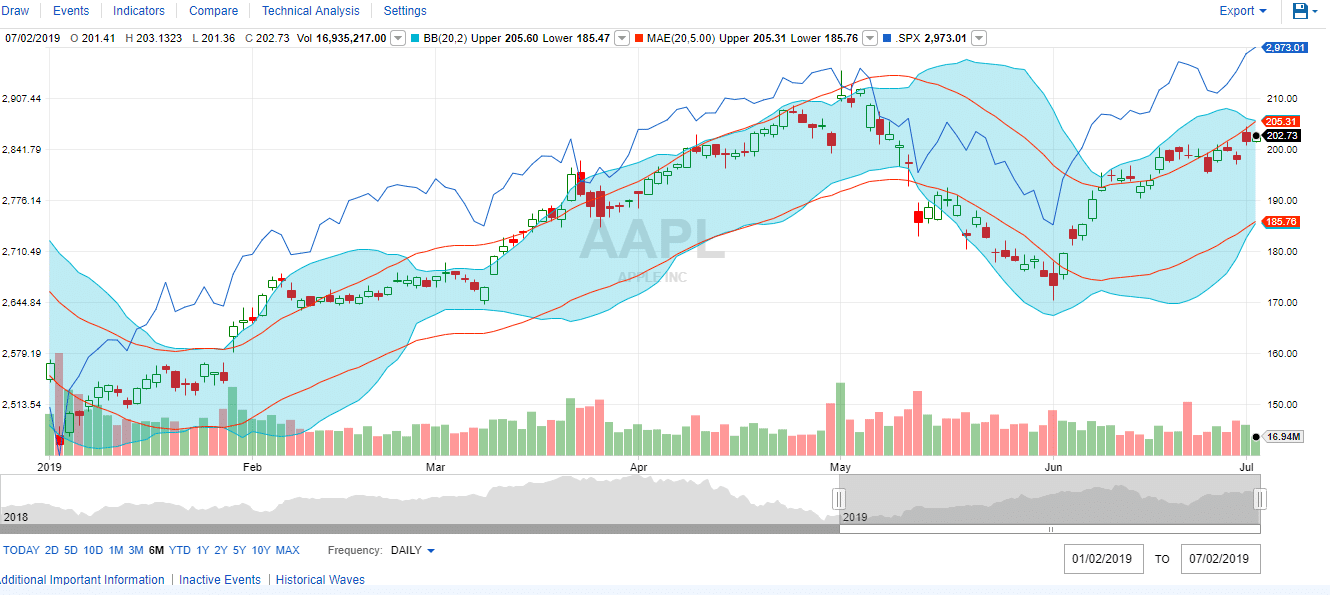
Task: Click the save floppy disk icon
Action: click(x=1300, y=11)
